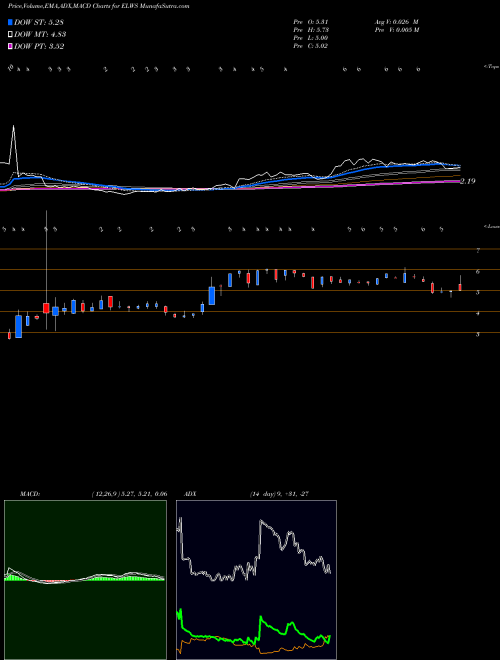Click the blue DOW ST legend swatch
500x660 pixels.
[x=10, y=22]
